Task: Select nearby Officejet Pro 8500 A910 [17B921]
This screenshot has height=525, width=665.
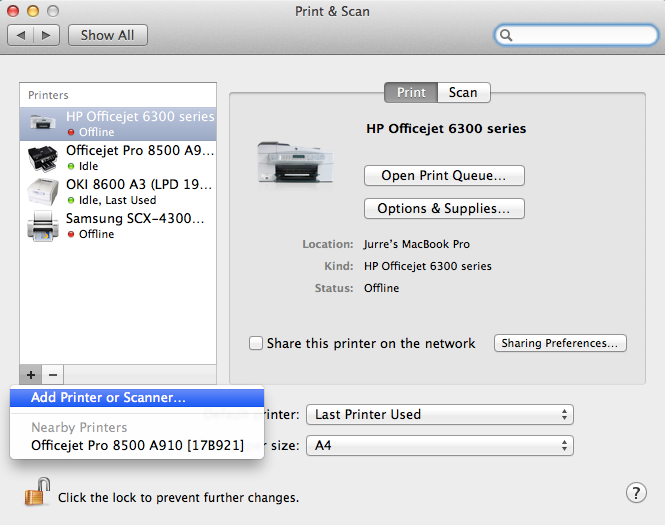Action: (x=137, y=445)
